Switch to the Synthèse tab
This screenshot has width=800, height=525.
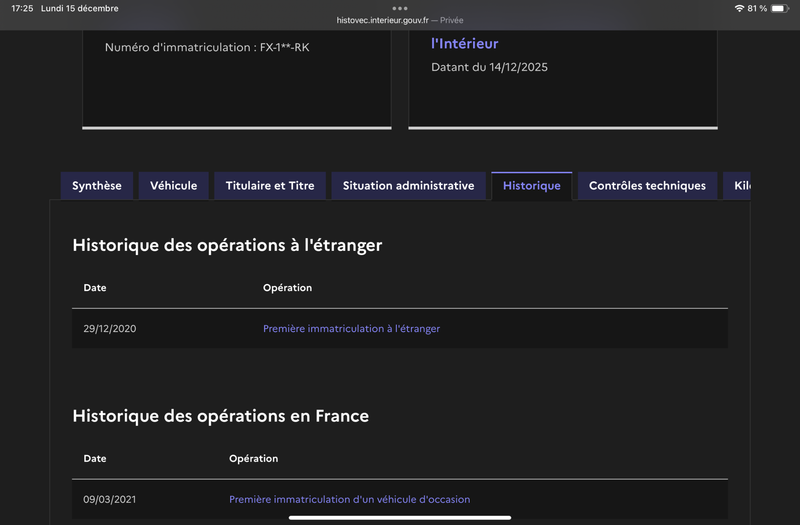[97, 186]
